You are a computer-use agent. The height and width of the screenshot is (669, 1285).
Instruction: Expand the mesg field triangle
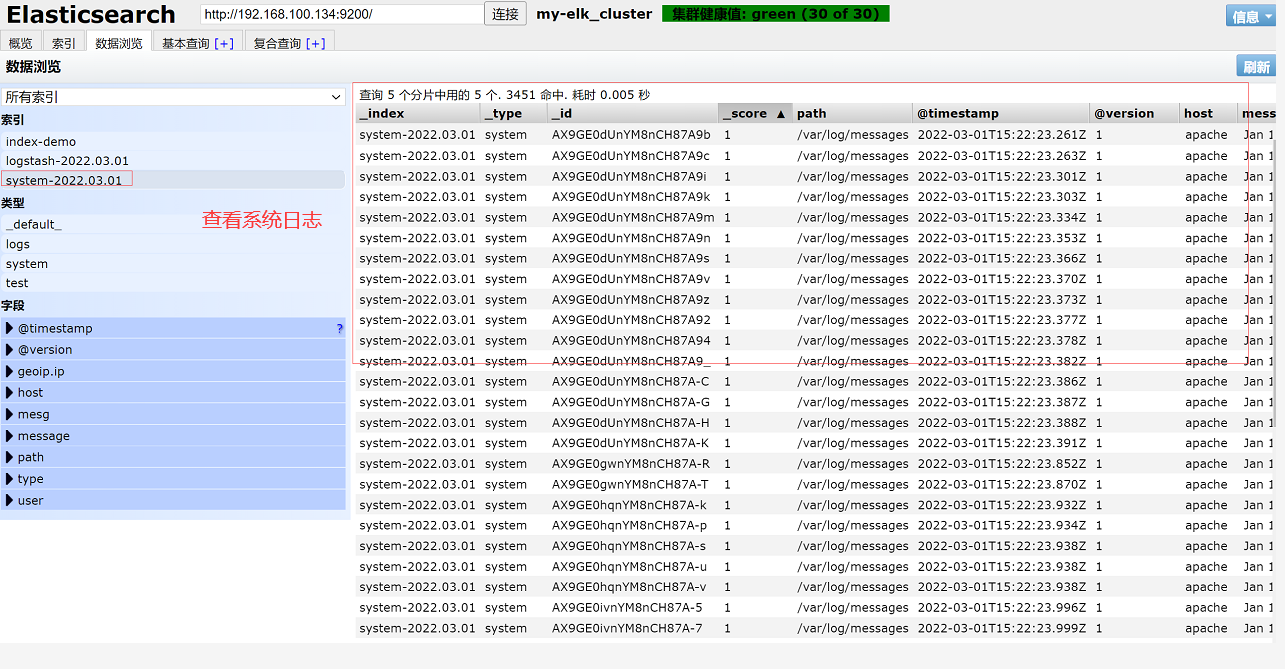point(9,415)
